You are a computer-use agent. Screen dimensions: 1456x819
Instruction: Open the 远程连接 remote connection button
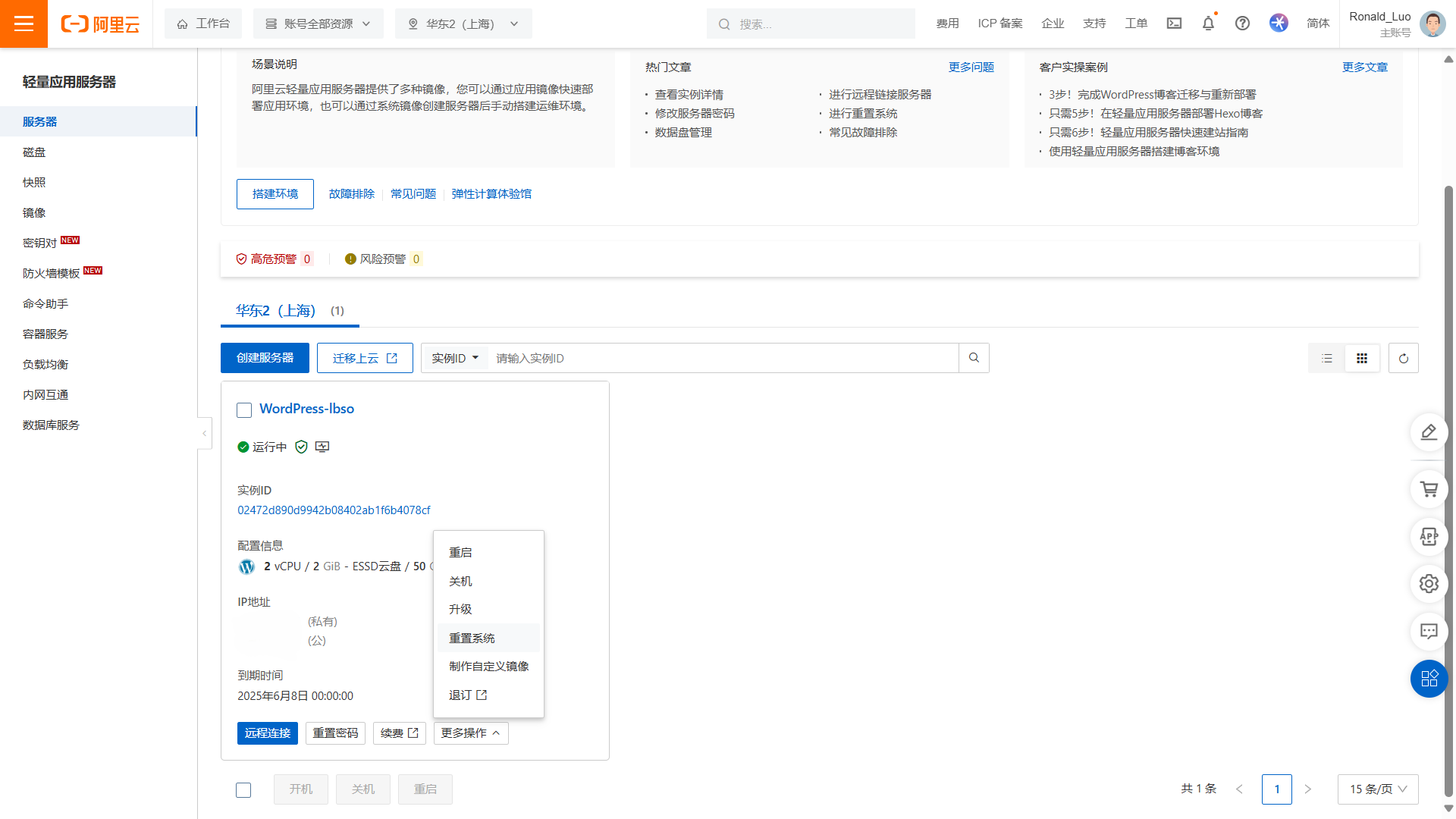pos(267,733)
